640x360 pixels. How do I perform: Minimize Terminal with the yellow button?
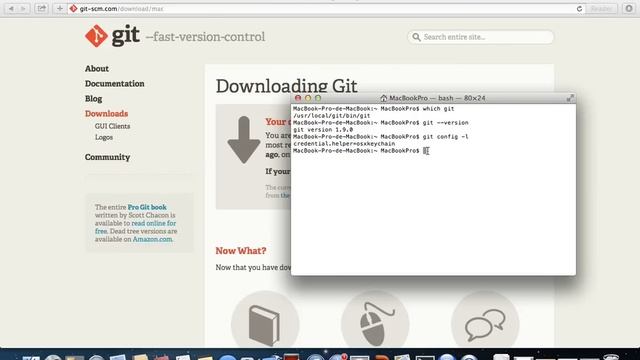click(x=308, y=98)
